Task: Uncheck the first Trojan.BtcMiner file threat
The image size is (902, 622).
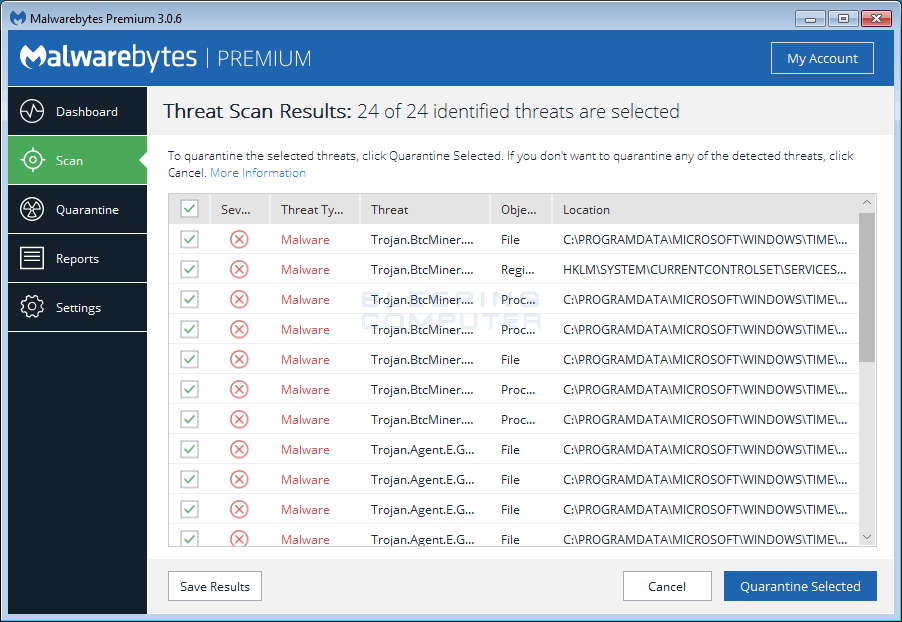Action: click(x=189, y=239)
